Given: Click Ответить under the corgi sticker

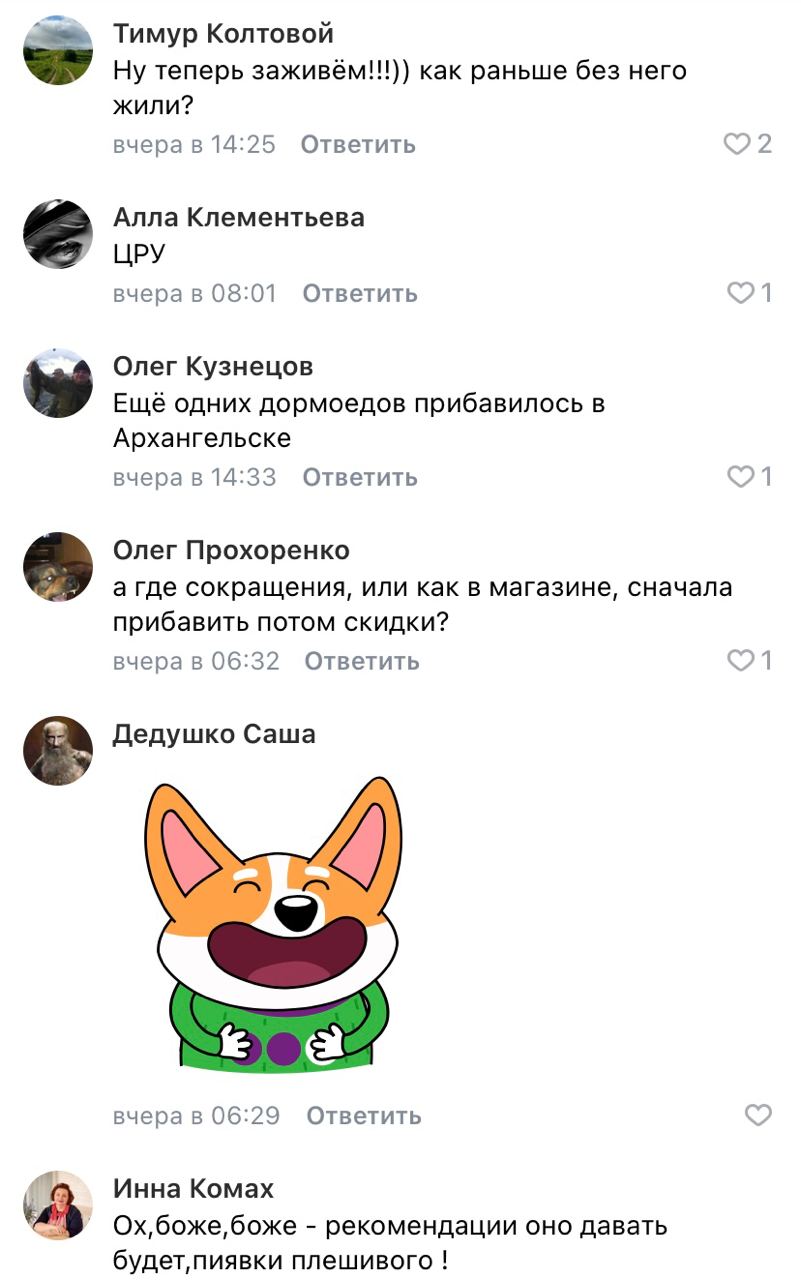Looking at the screenshot, I should [x=364, y=1115].
